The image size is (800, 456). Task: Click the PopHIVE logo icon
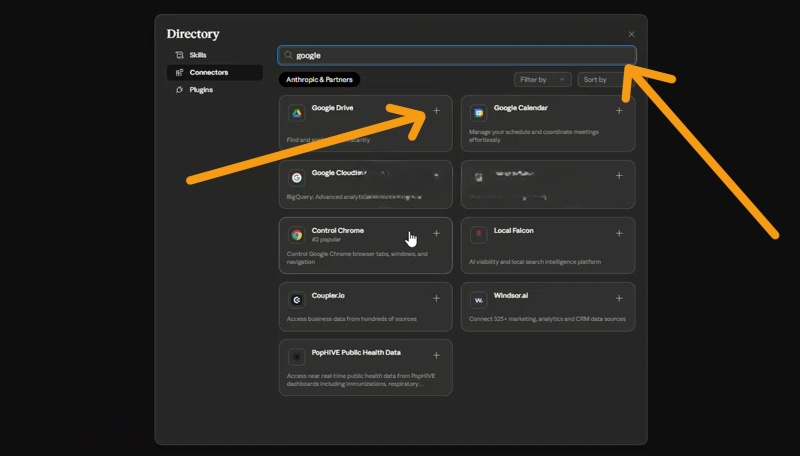click(296, 357)
